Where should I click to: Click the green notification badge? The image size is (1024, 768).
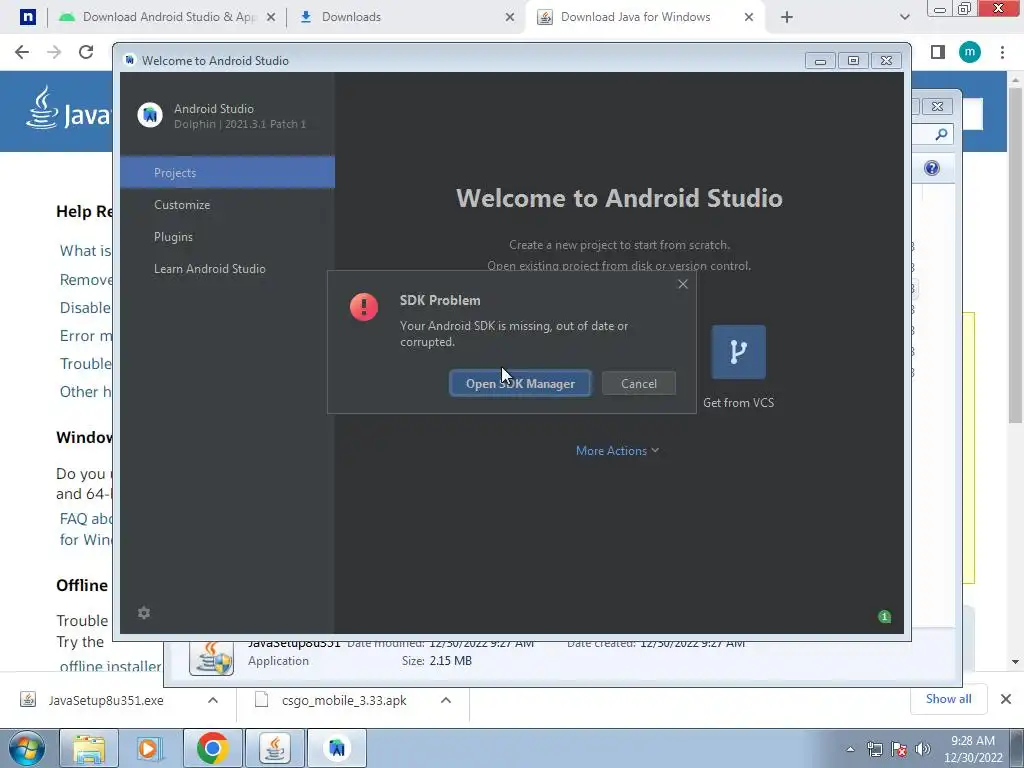click(x=884, y=616)
